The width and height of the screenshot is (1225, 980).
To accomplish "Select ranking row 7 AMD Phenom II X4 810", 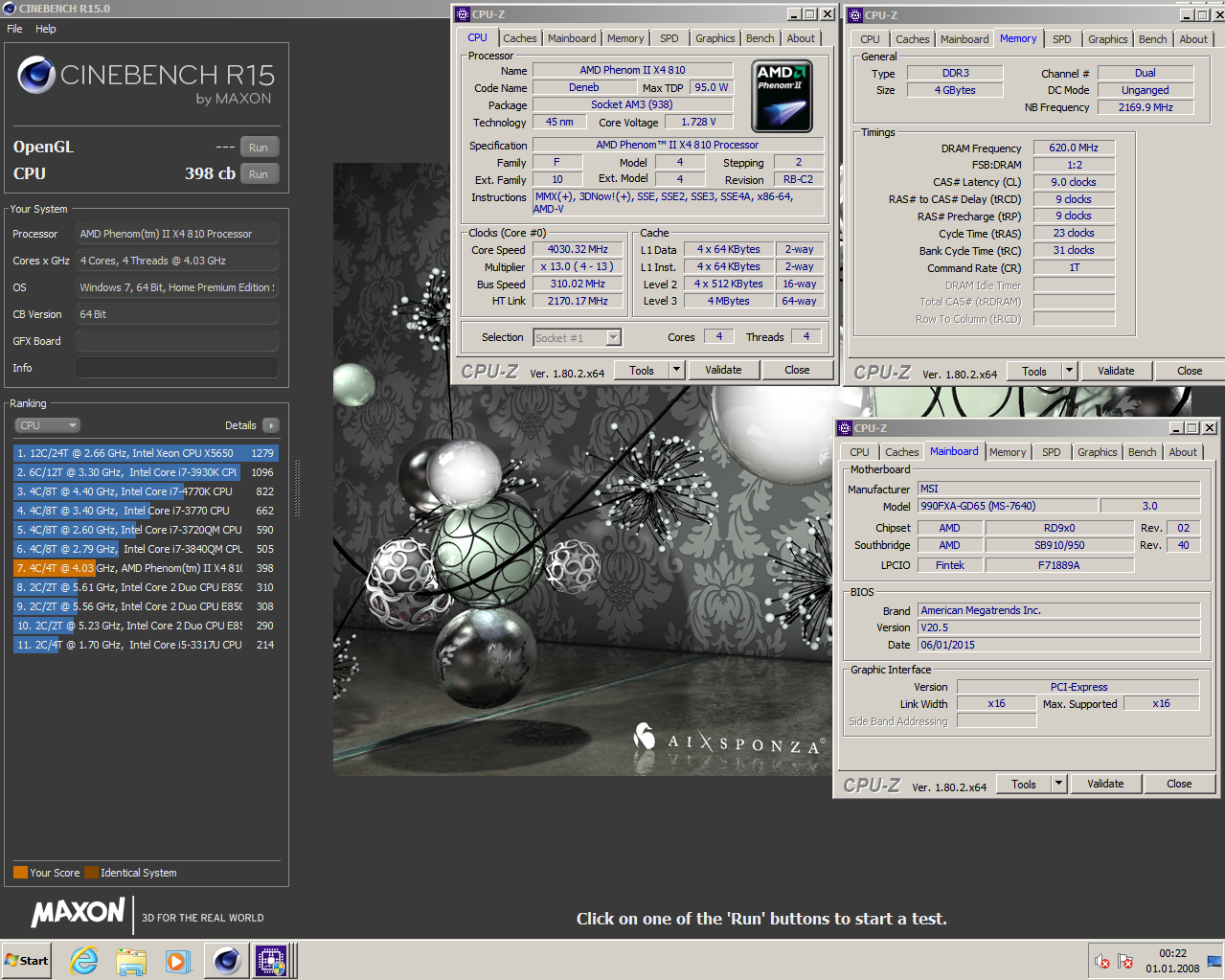I will [146, 568].
